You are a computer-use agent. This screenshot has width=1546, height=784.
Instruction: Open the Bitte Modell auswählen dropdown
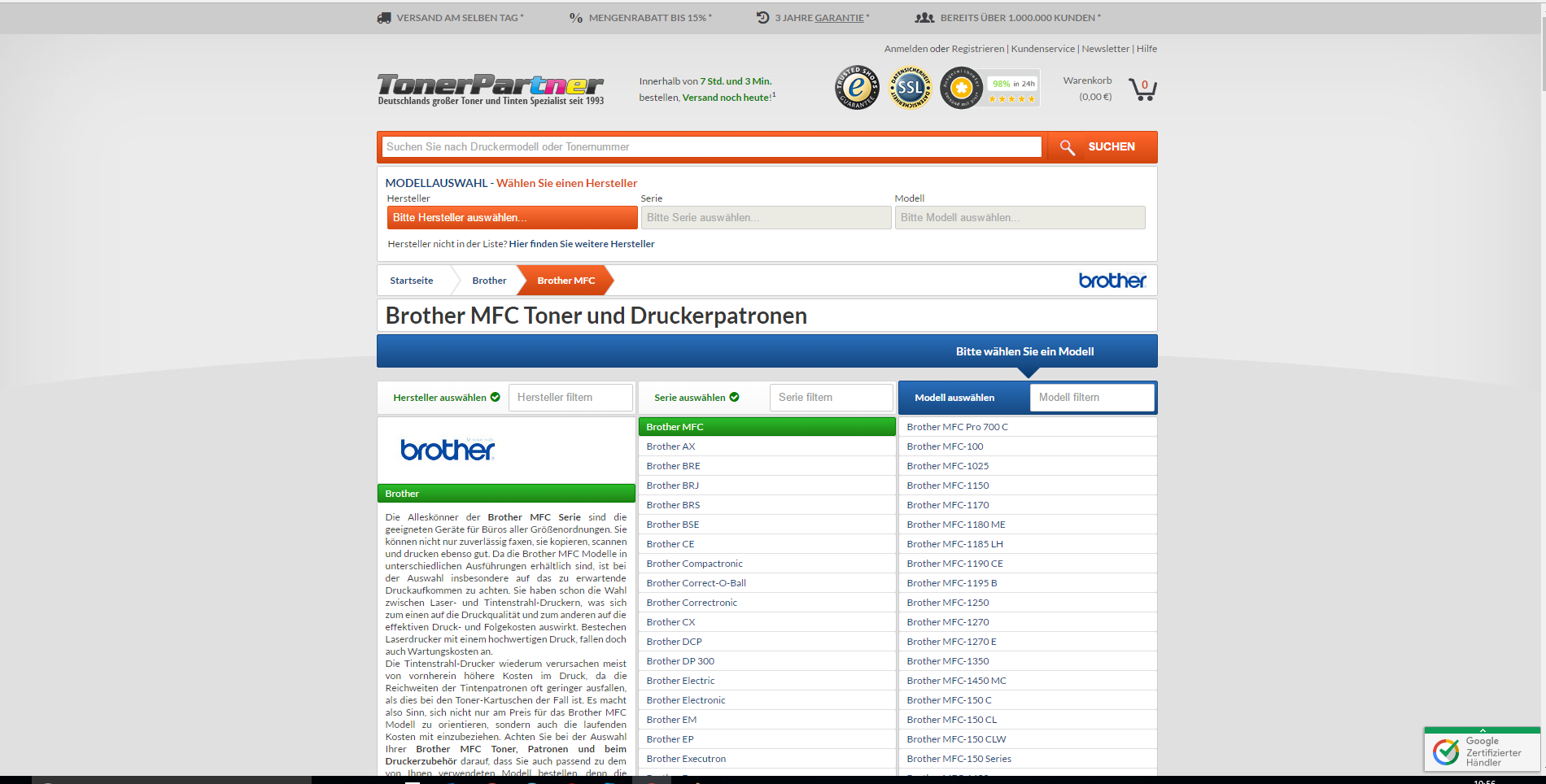(x=1020, y=218)
